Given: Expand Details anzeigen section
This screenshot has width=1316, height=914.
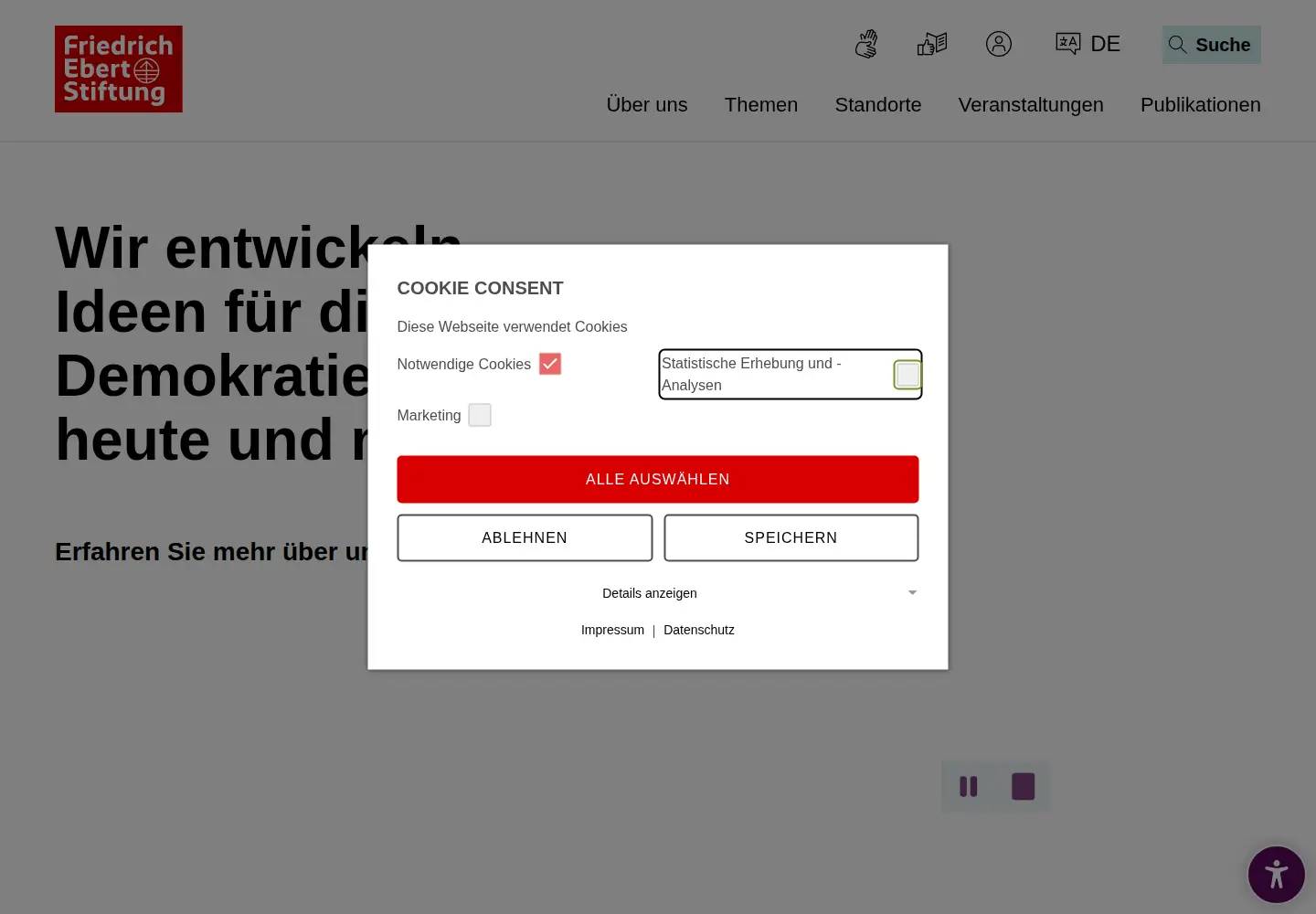Looking at the screenshot, I should [658, 593].
